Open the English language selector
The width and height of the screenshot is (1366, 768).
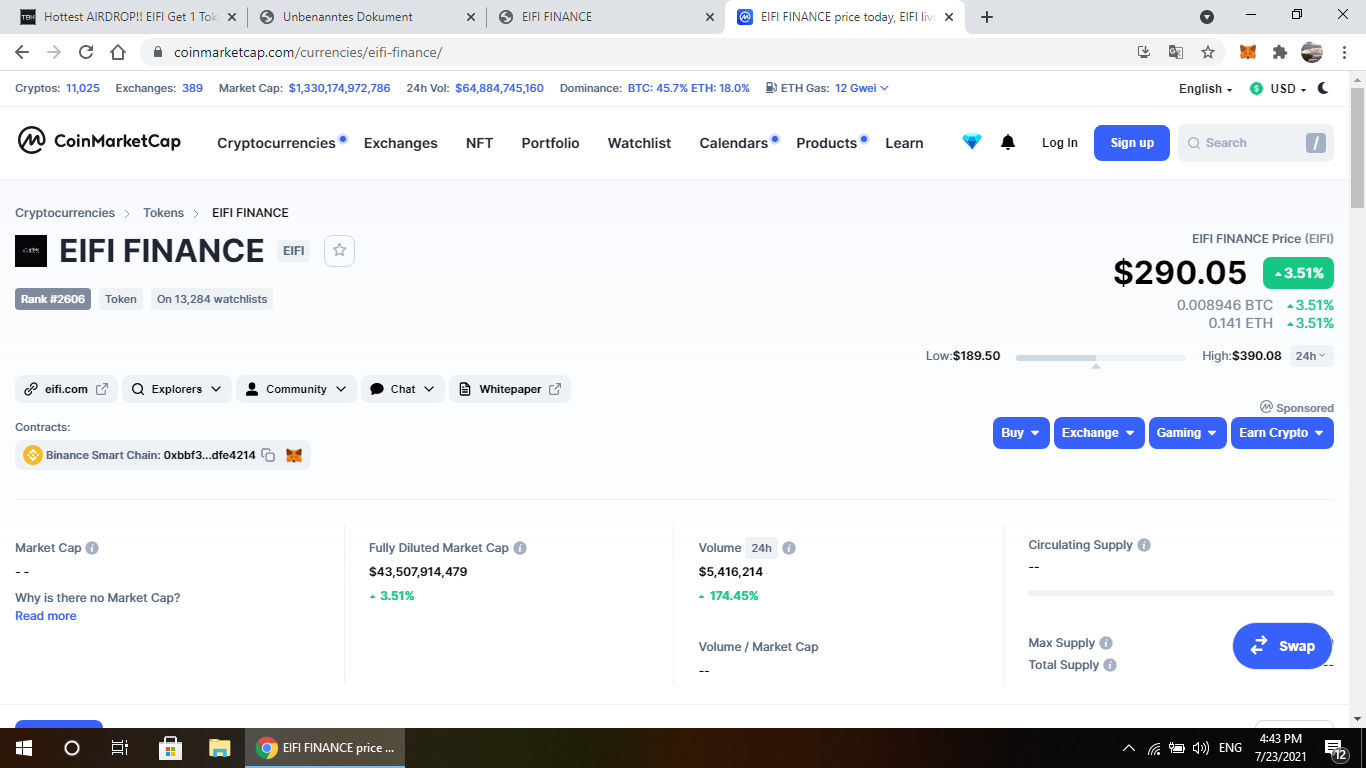pos(1206,89)
